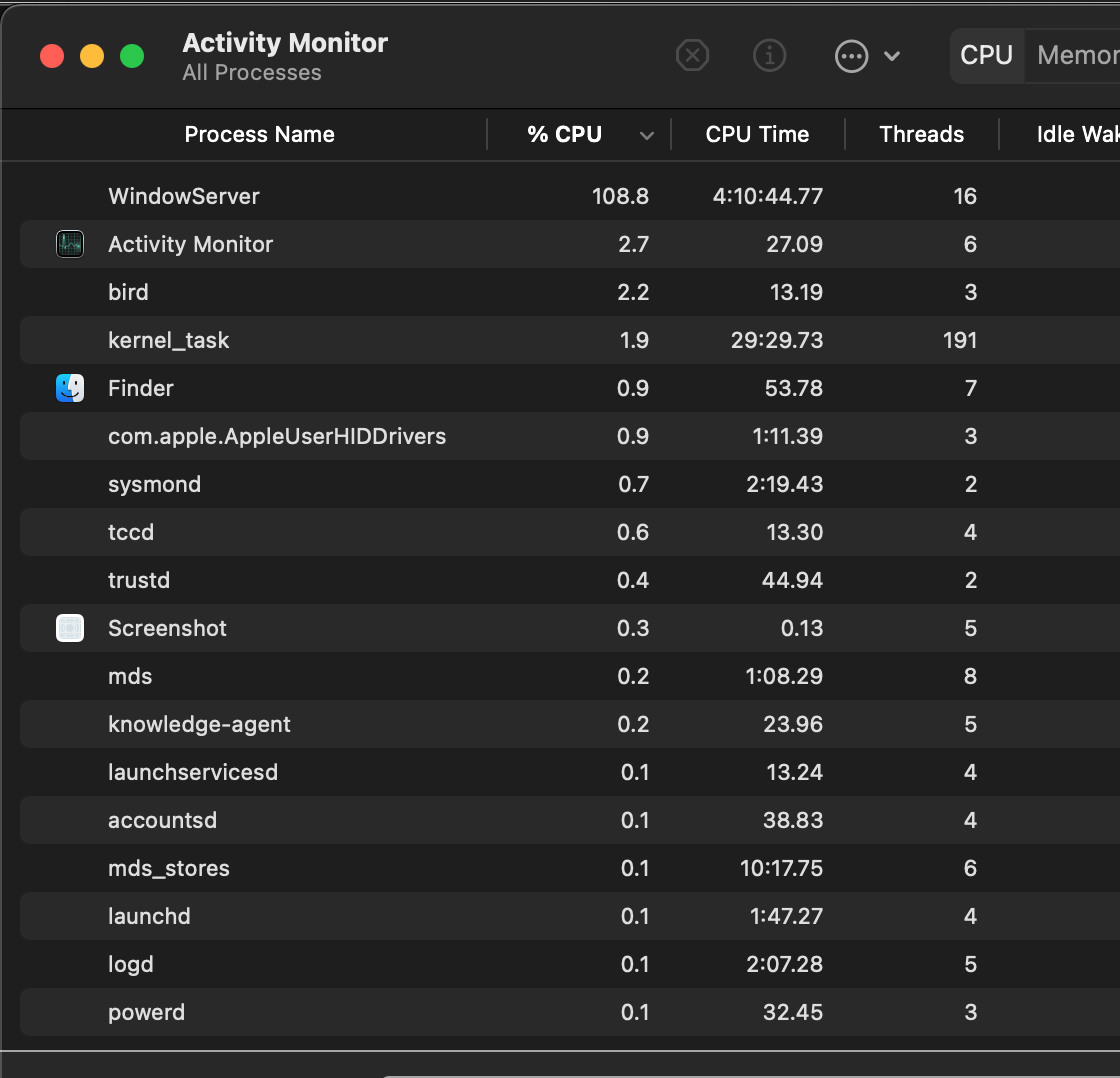Viewport: 1120px width, 1078px height.
Task: Click the CPU time 10:17.75
Action: point(781,868)
